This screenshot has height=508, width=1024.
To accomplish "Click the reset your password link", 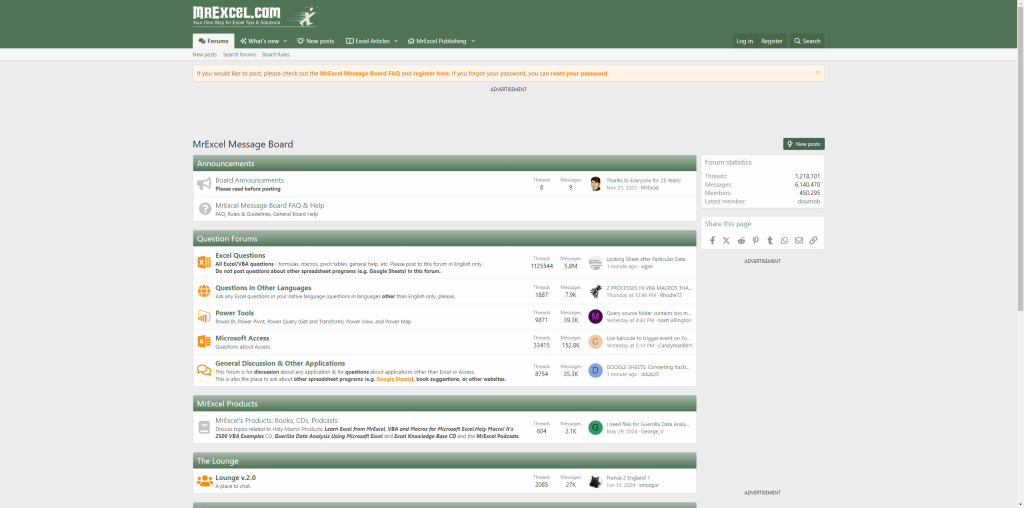I will (579, 74).
